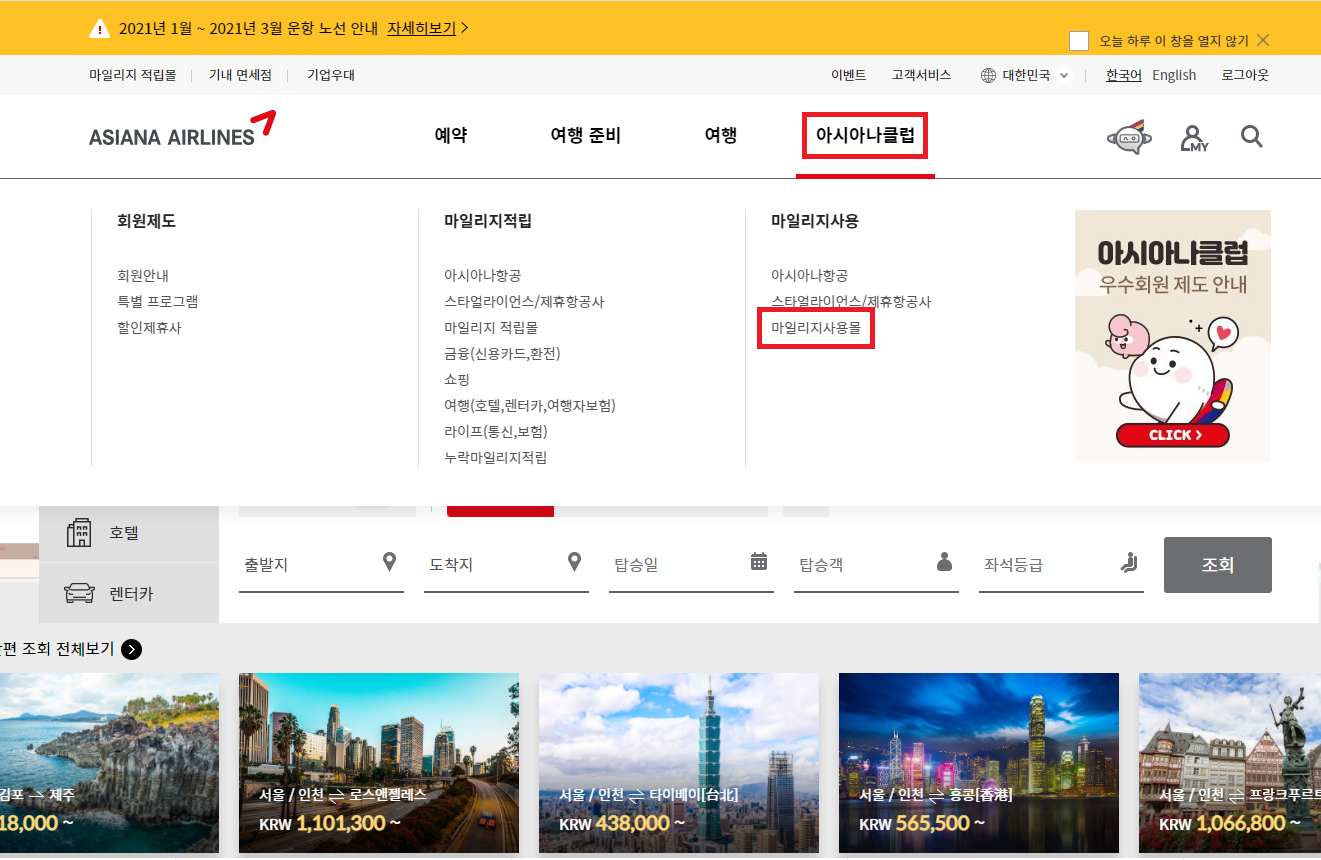
Task: Open 특별 프로그램 menu item
Action: [x=158, y=302]
